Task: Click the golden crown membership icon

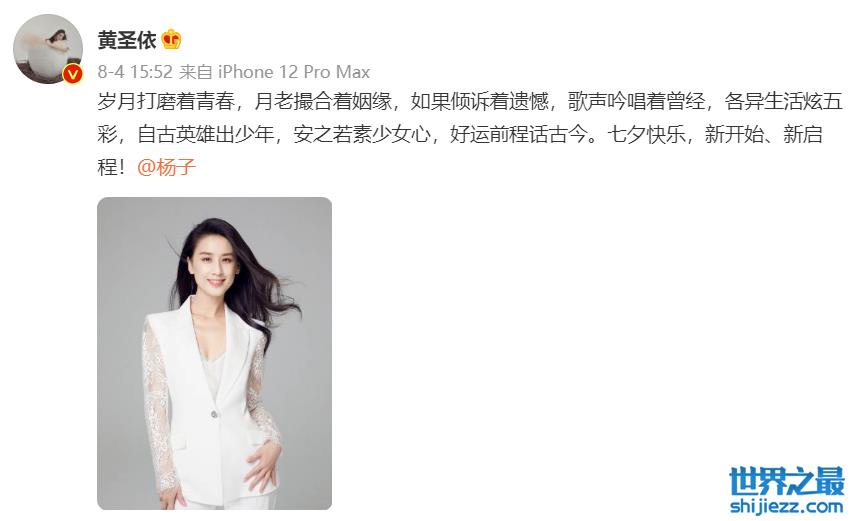Action: (172, 40)
